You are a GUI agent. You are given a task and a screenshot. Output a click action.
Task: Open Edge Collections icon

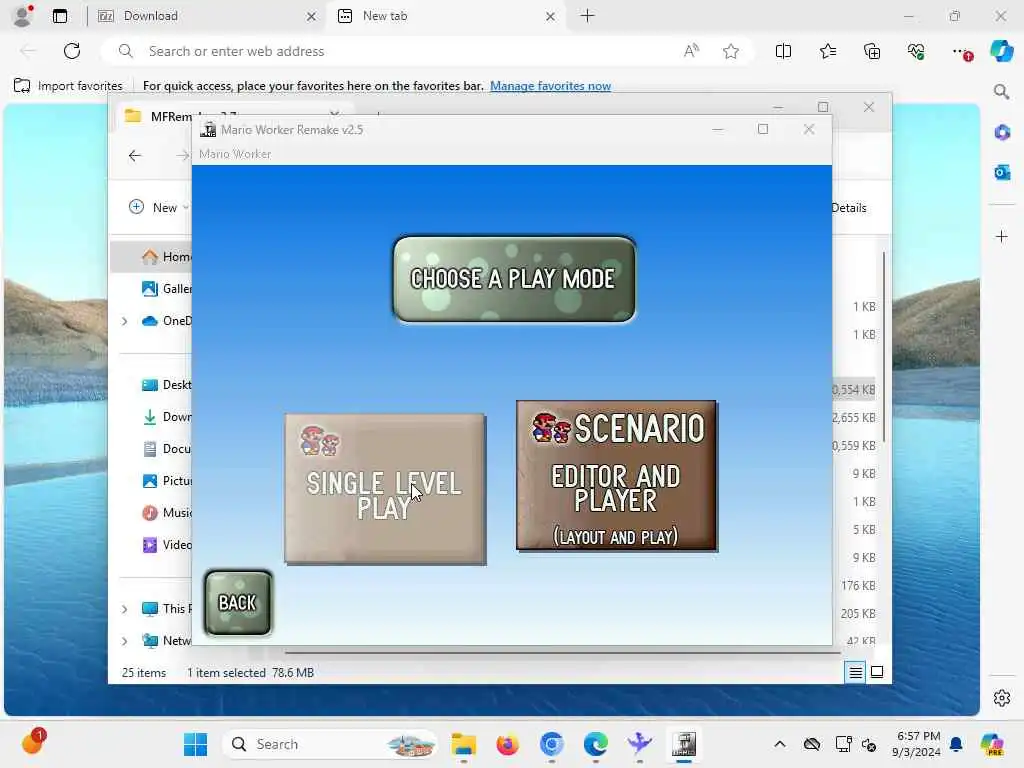click(x=872, y=51)
